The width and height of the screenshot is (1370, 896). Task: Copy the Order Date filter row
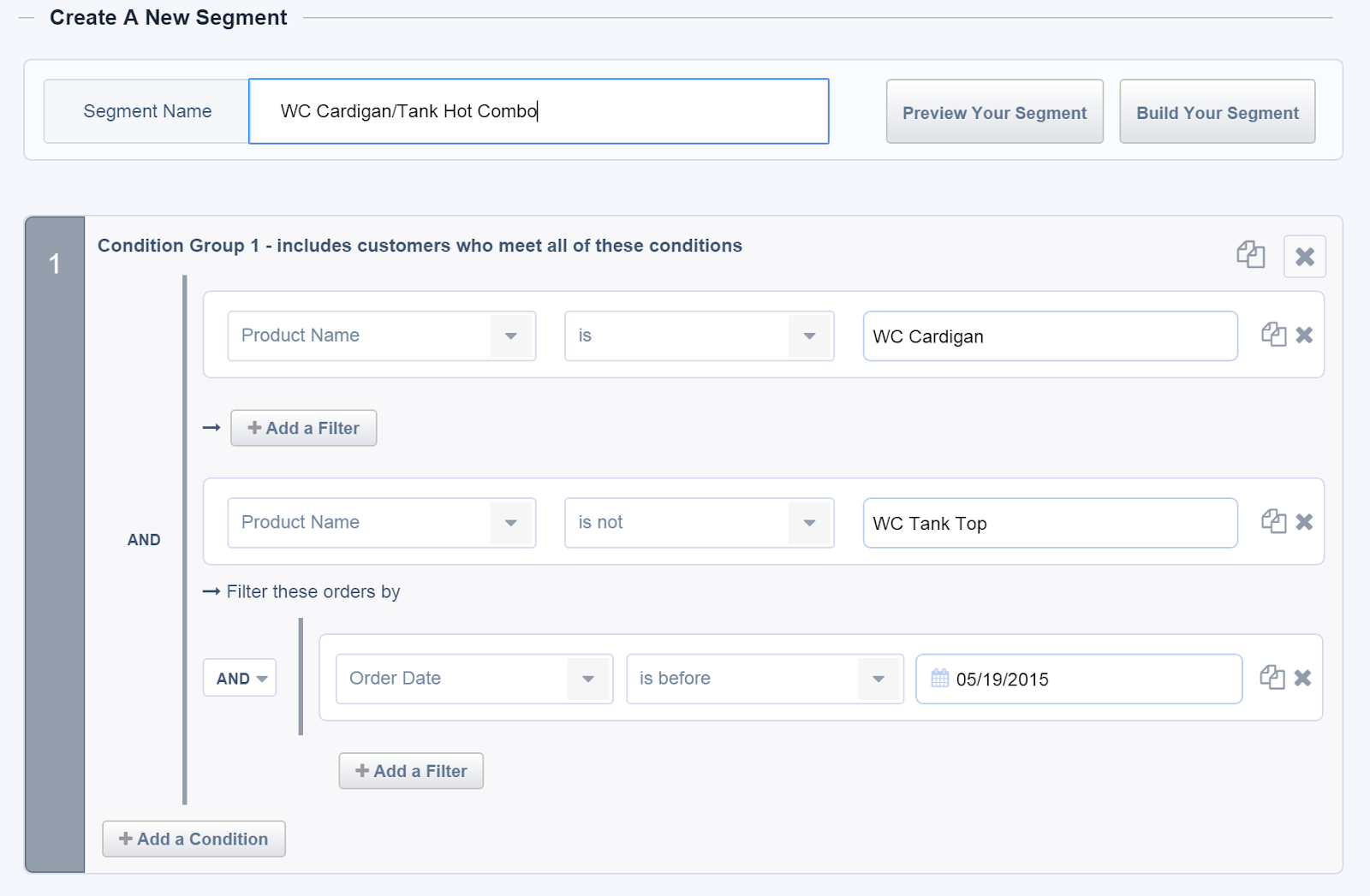(x=1272, y=678)
